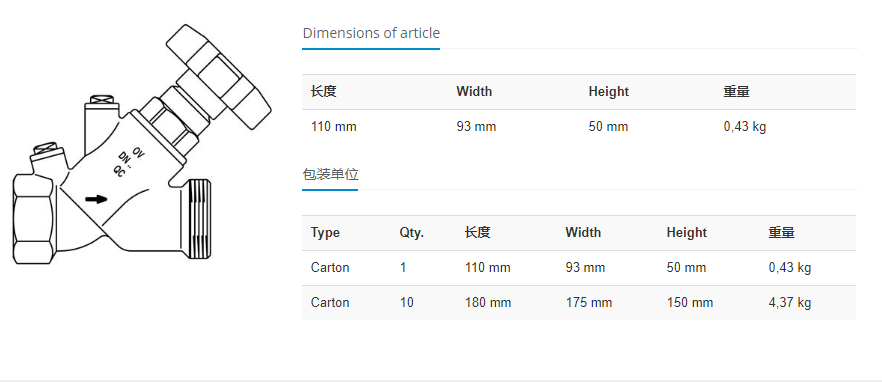
Task: Select the 包装单位 section heading
Action: pyautogui.click(x=330, y=174)
